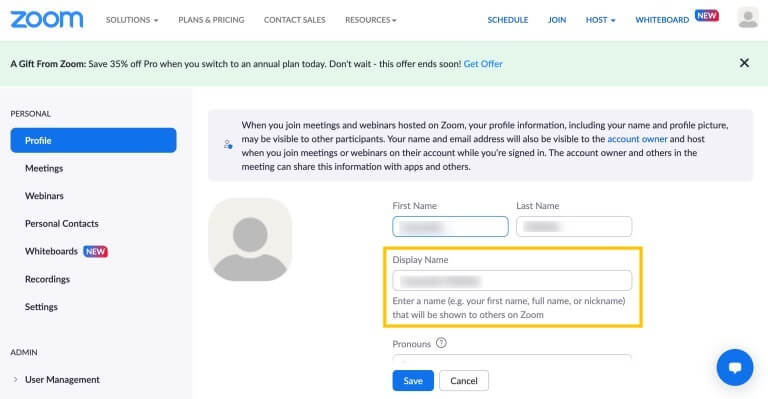
Task: Dismiss the gift offer banner
Action: 744,63
